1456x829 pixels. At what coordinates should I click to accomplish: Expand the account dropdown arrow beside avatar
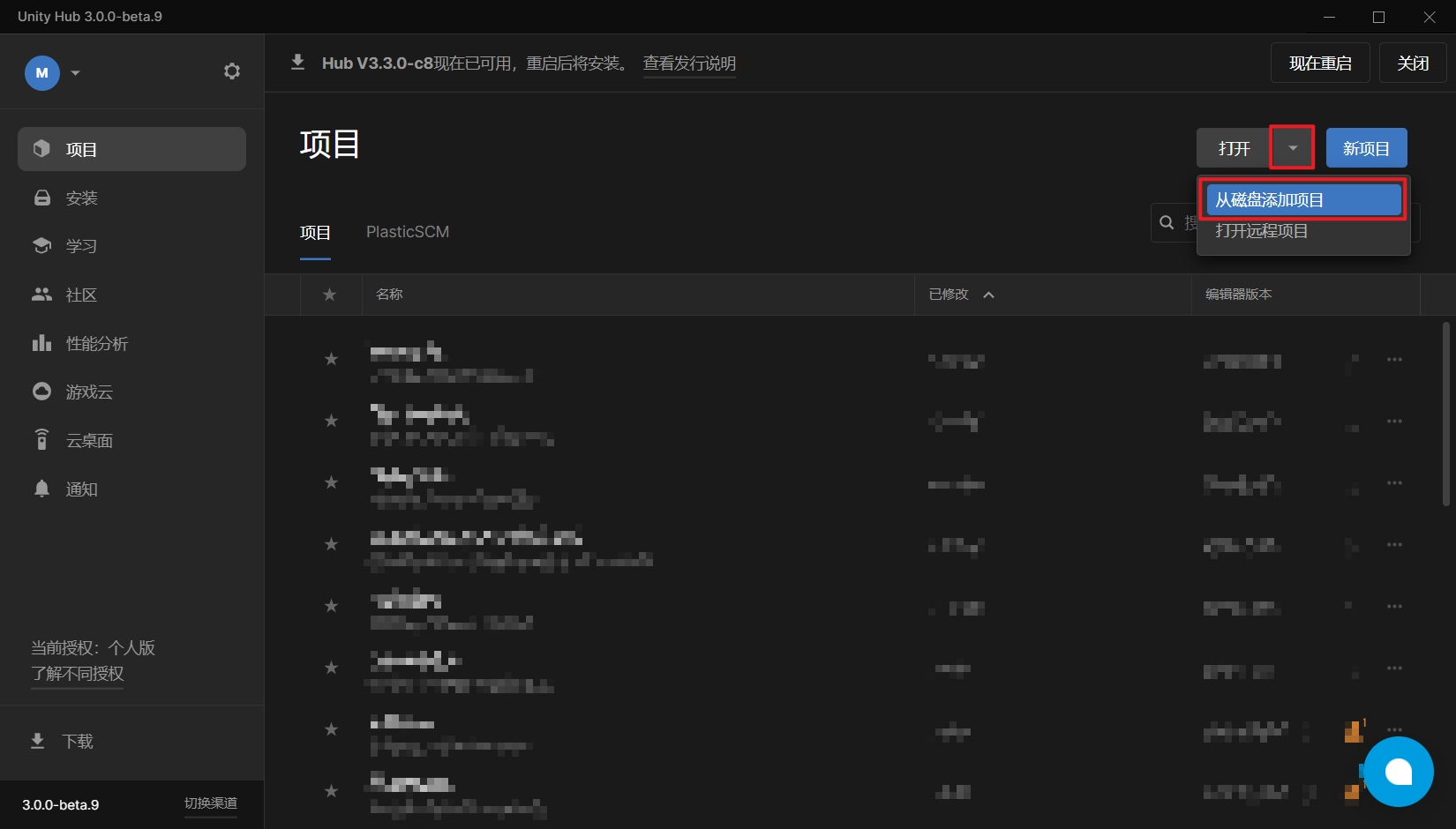(76, 73)
